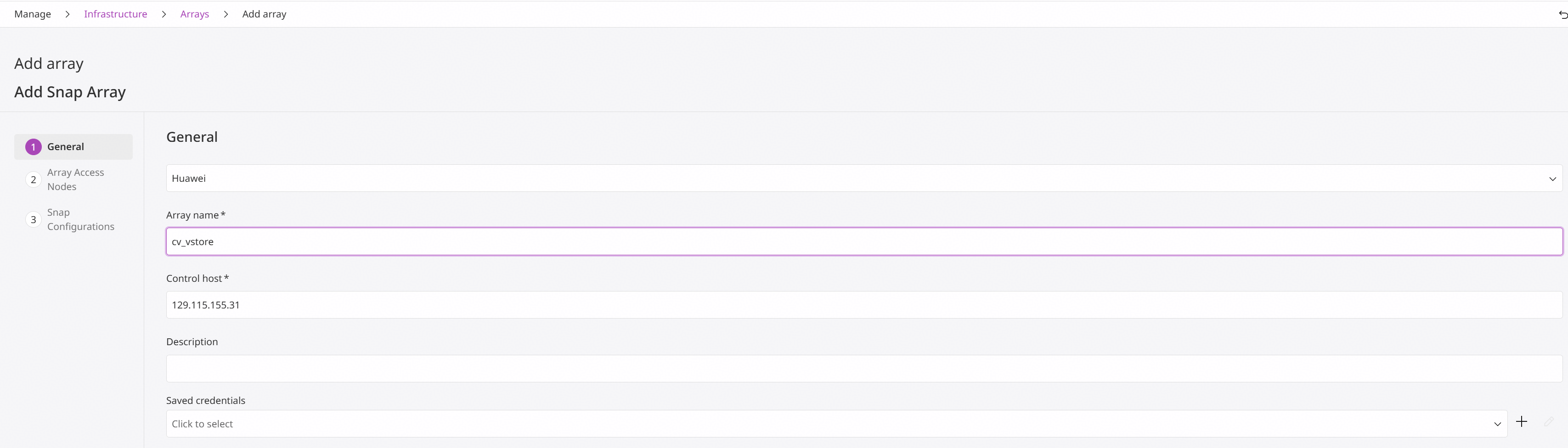This screenshot has height=448, width=1568.
Task: Click the empty Description input field
Action: coord(864,369)
